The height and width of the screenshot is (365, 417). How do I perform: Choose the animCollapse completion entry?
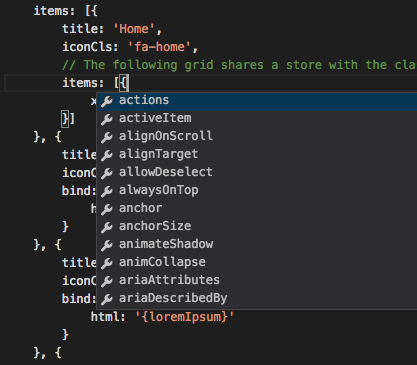coord(257,263)
